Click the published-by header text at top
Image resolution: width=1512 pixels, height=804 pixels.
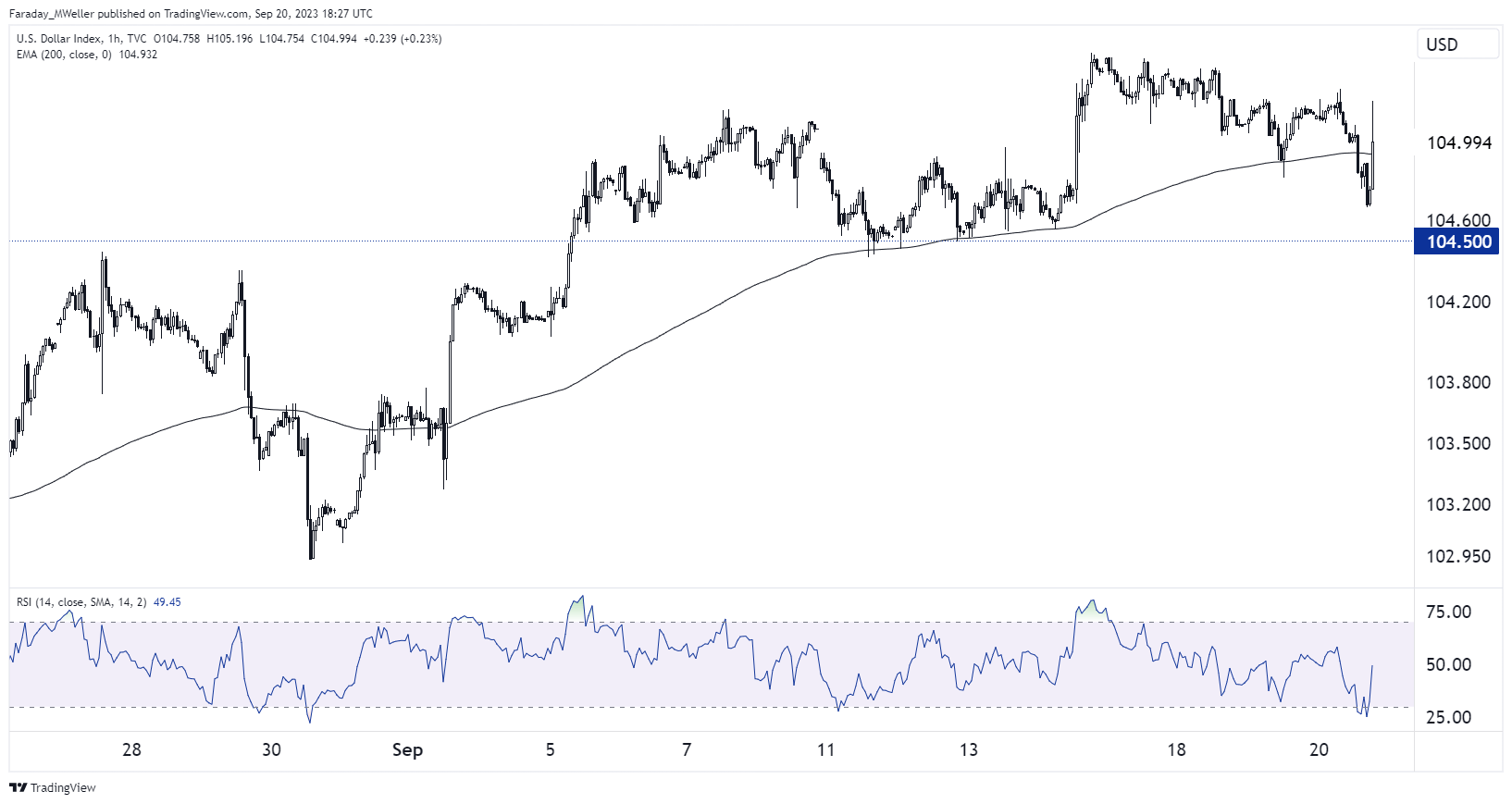tap(191, 14)
